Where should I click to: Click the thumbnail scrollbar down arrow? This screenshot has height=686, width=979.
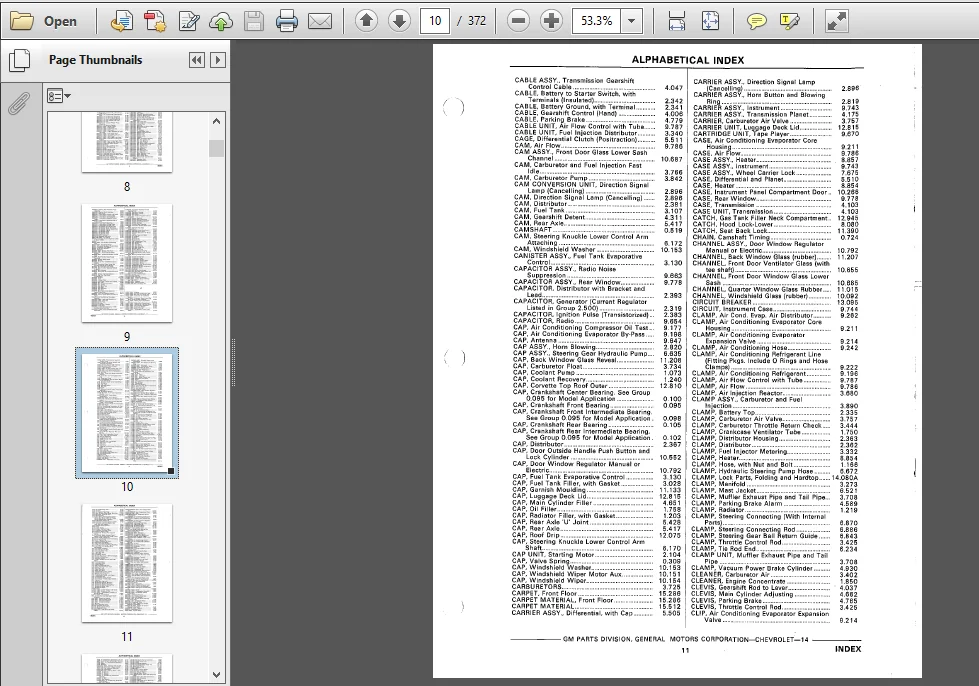217,675
